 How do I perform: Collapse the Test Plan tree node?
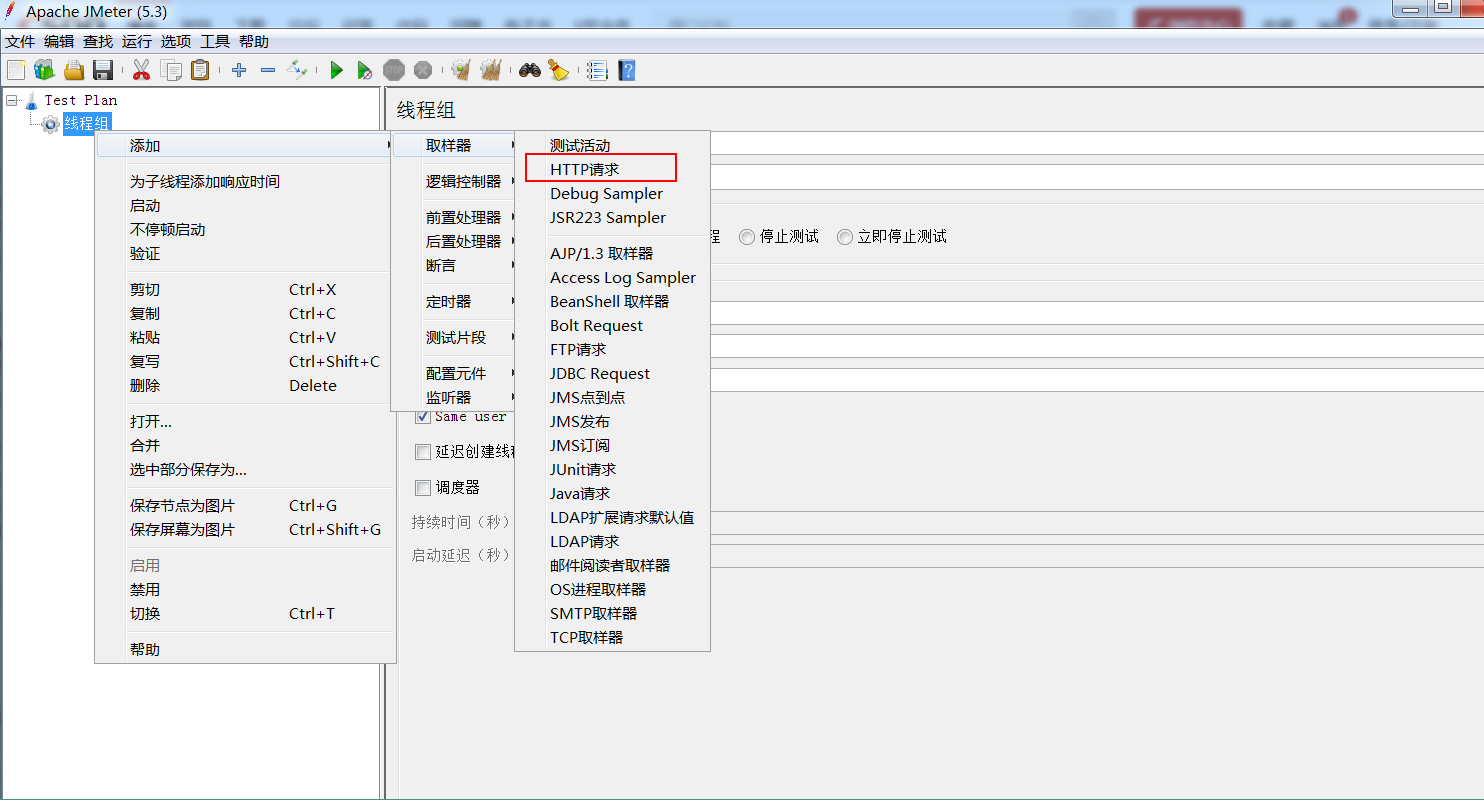11,100
